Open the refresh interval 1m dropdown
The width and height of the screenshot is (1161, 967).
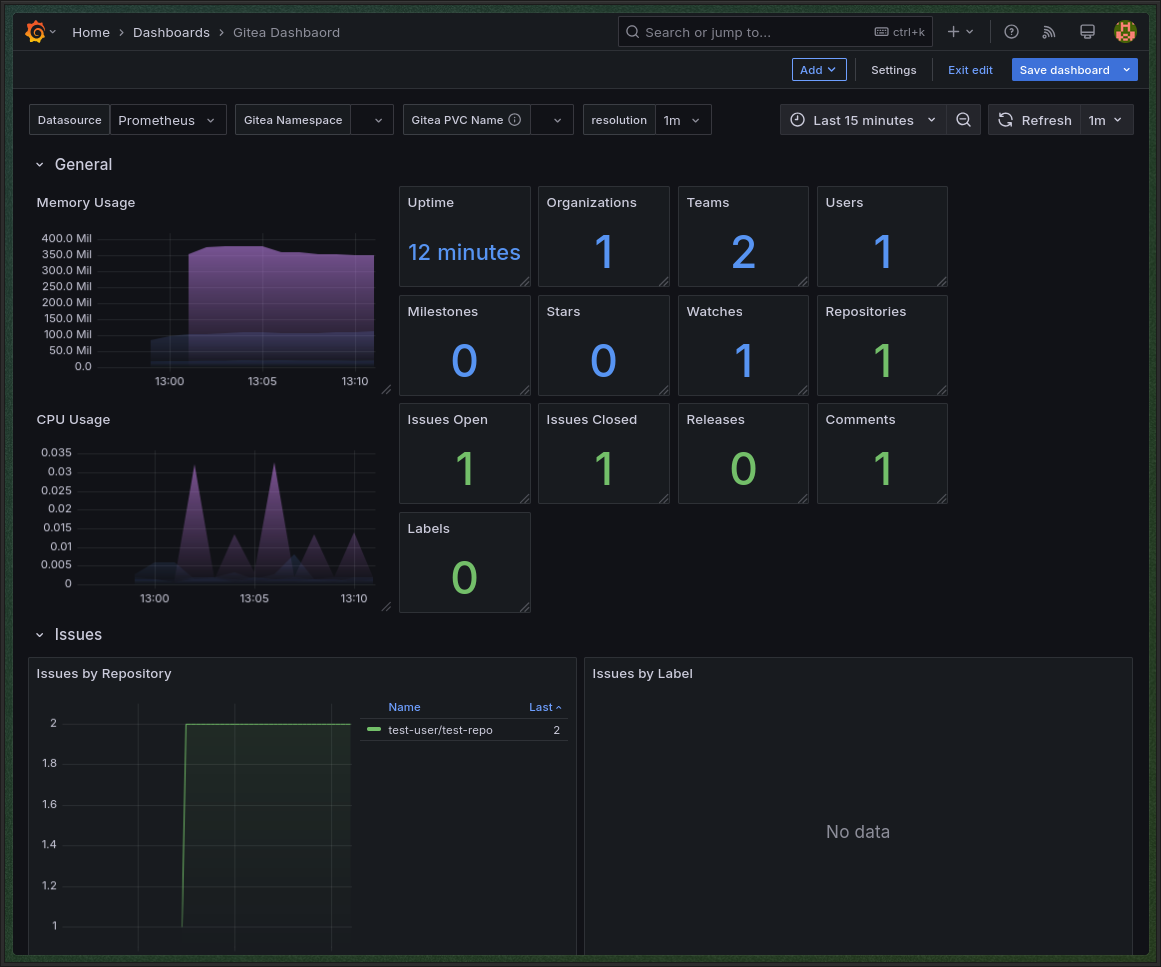[x=1106, y=120]
